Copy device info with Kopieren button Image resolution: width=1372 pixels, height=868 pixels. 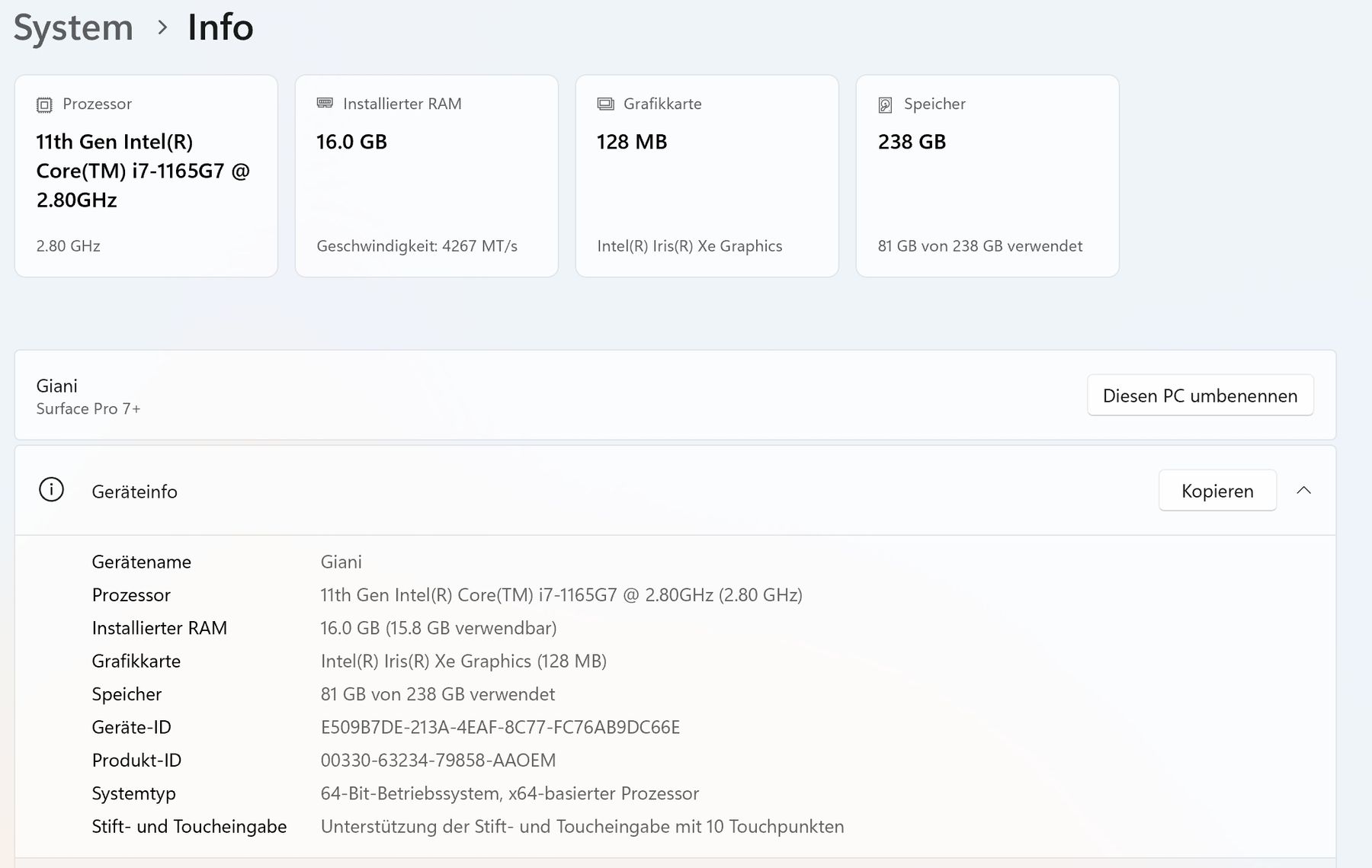coord(1217,491)
